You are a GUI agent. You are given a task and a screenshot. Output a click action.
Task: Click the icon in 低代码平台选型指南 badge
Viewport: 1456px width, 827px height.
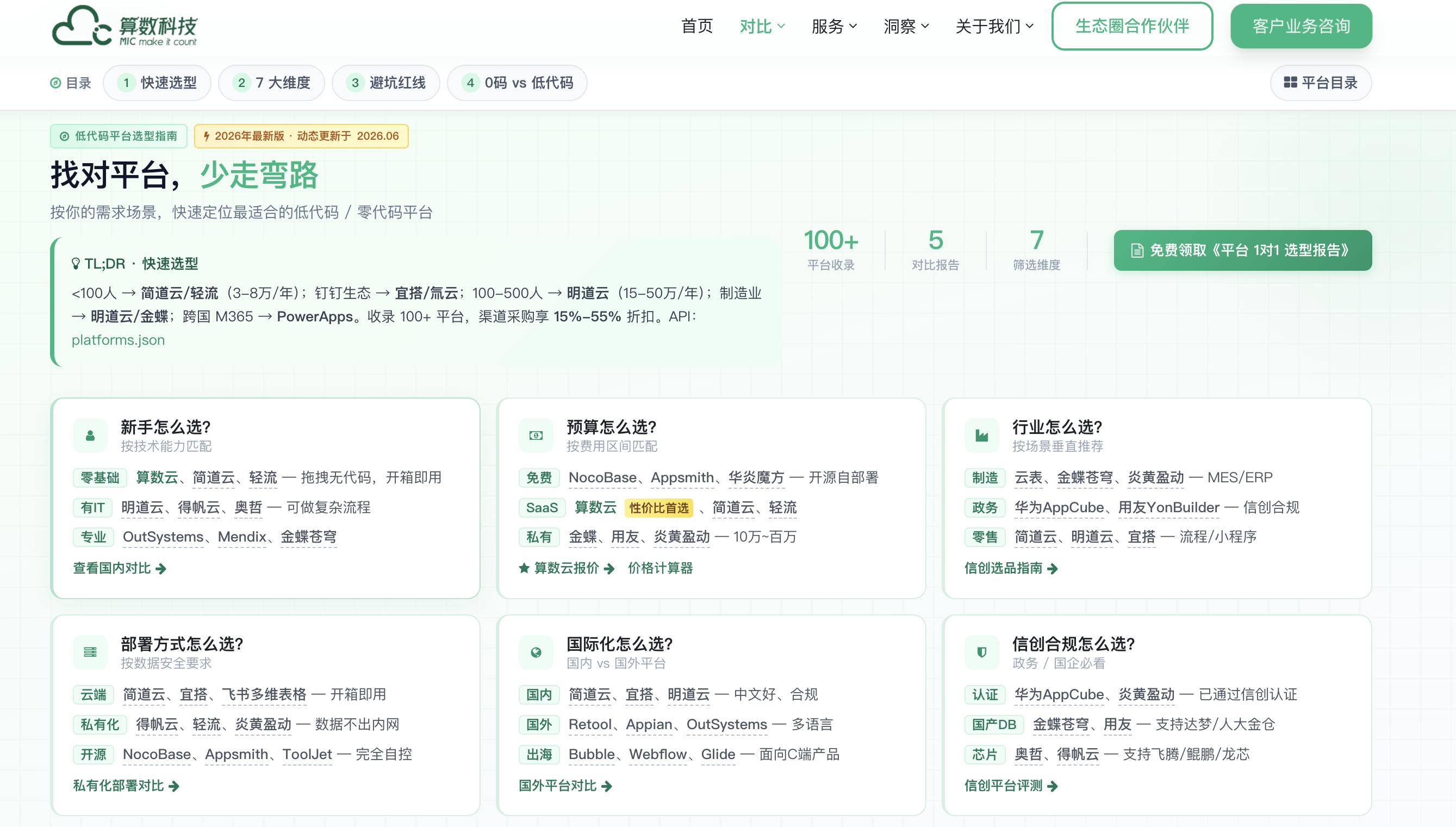(64, 136)
